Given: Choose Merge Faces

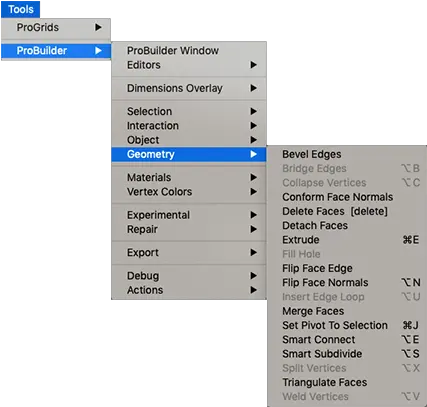Looking at the screenshot, I should [x=347, y=311].
